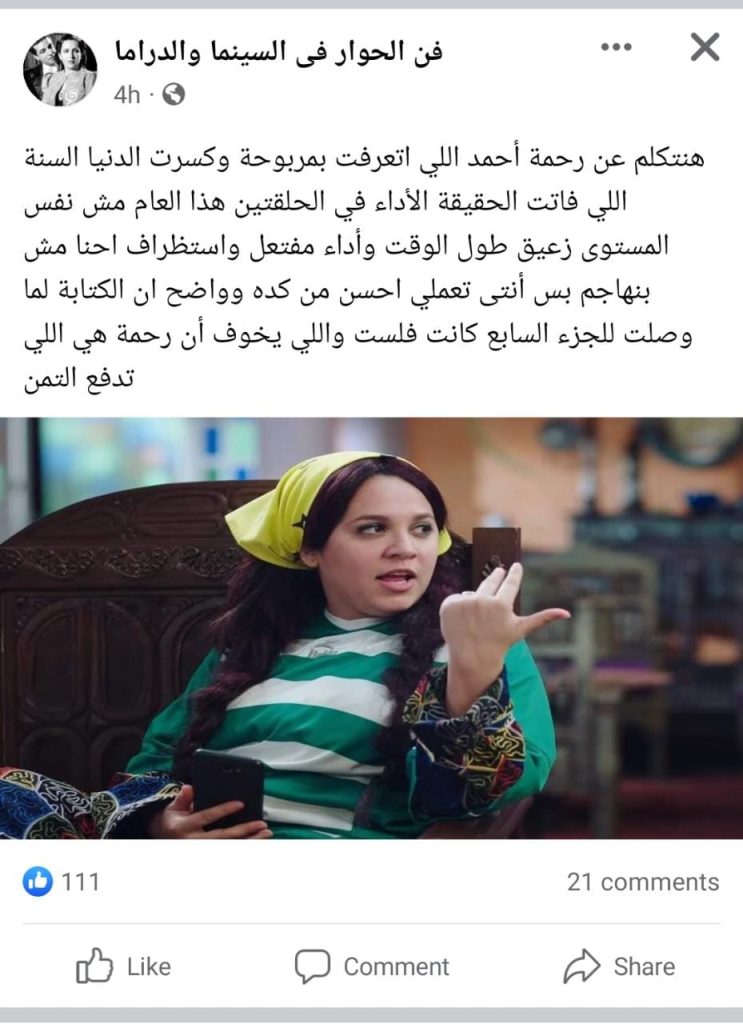743x1024 pixels.
Task: Open page فن الحوار فى السينما والدراما
Action: (x=279, y=50)
